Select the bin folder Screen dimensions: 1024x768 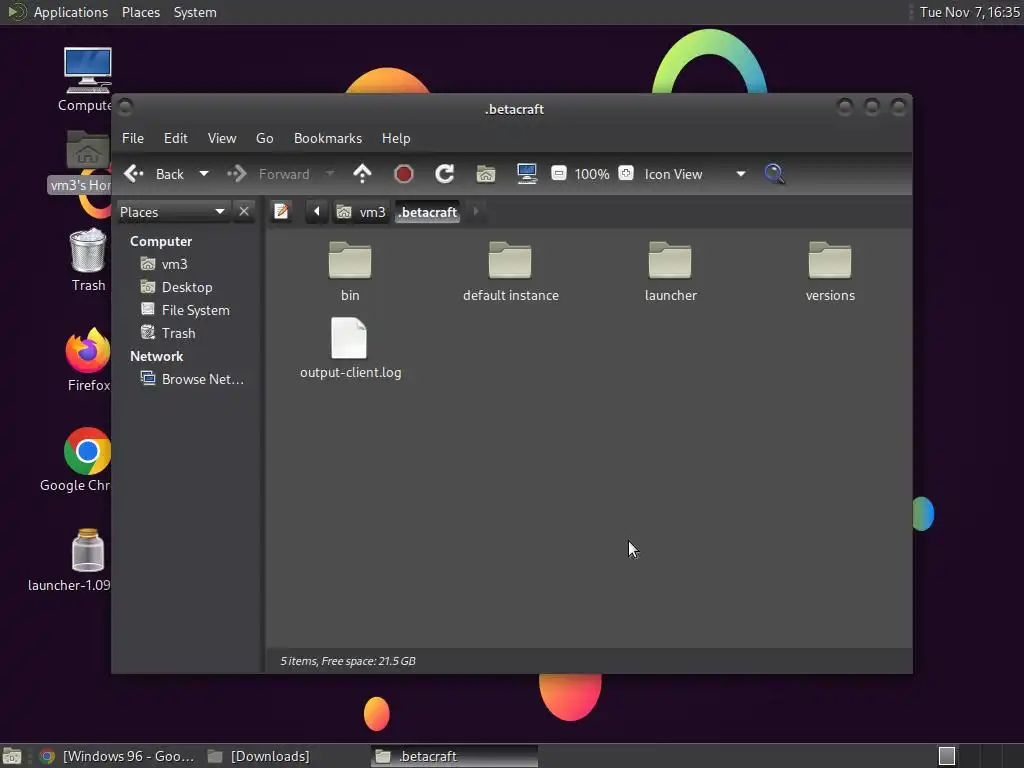click(x=350, y=271)
